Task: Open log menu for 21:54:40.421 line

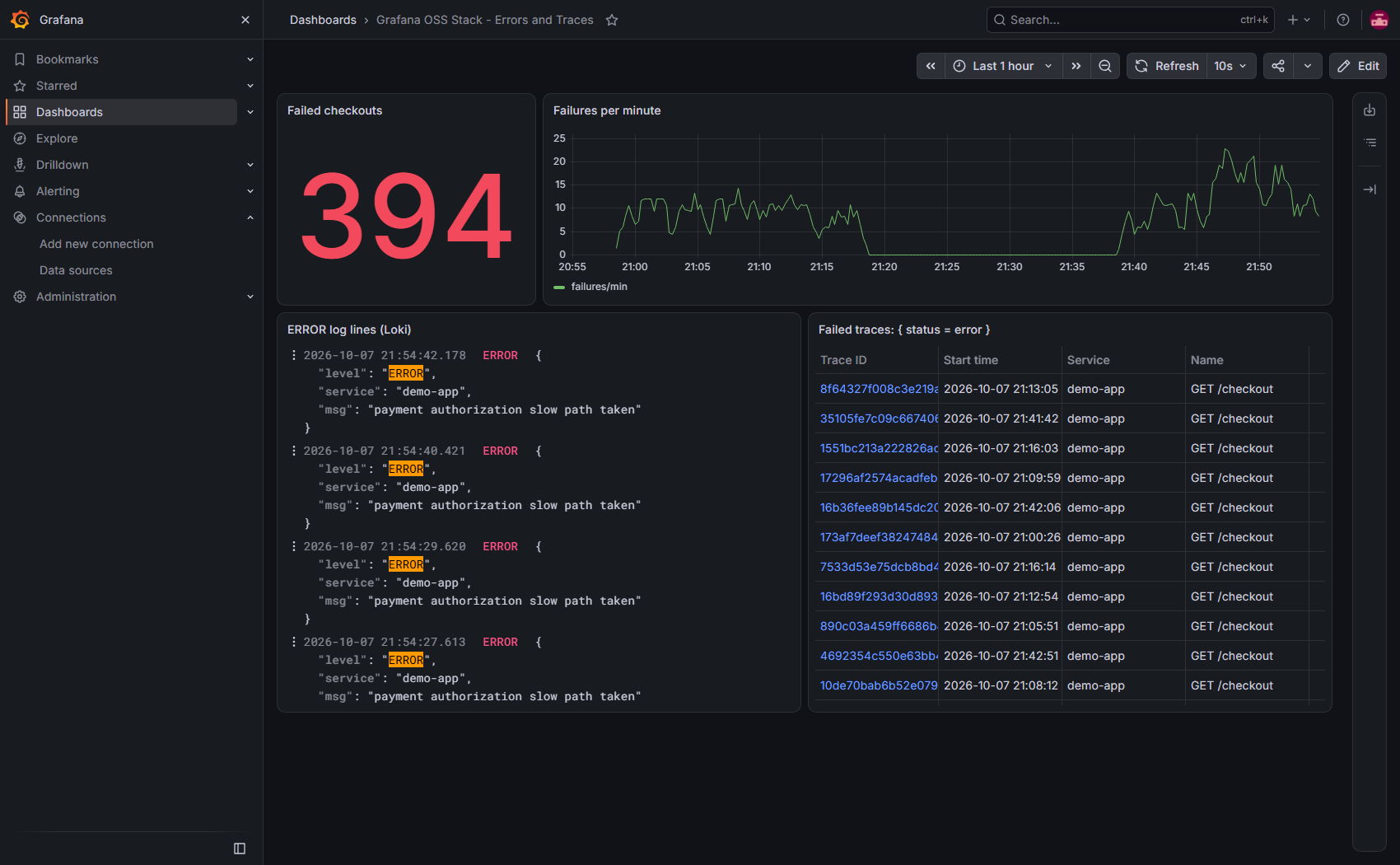Action: pos(294,451)
